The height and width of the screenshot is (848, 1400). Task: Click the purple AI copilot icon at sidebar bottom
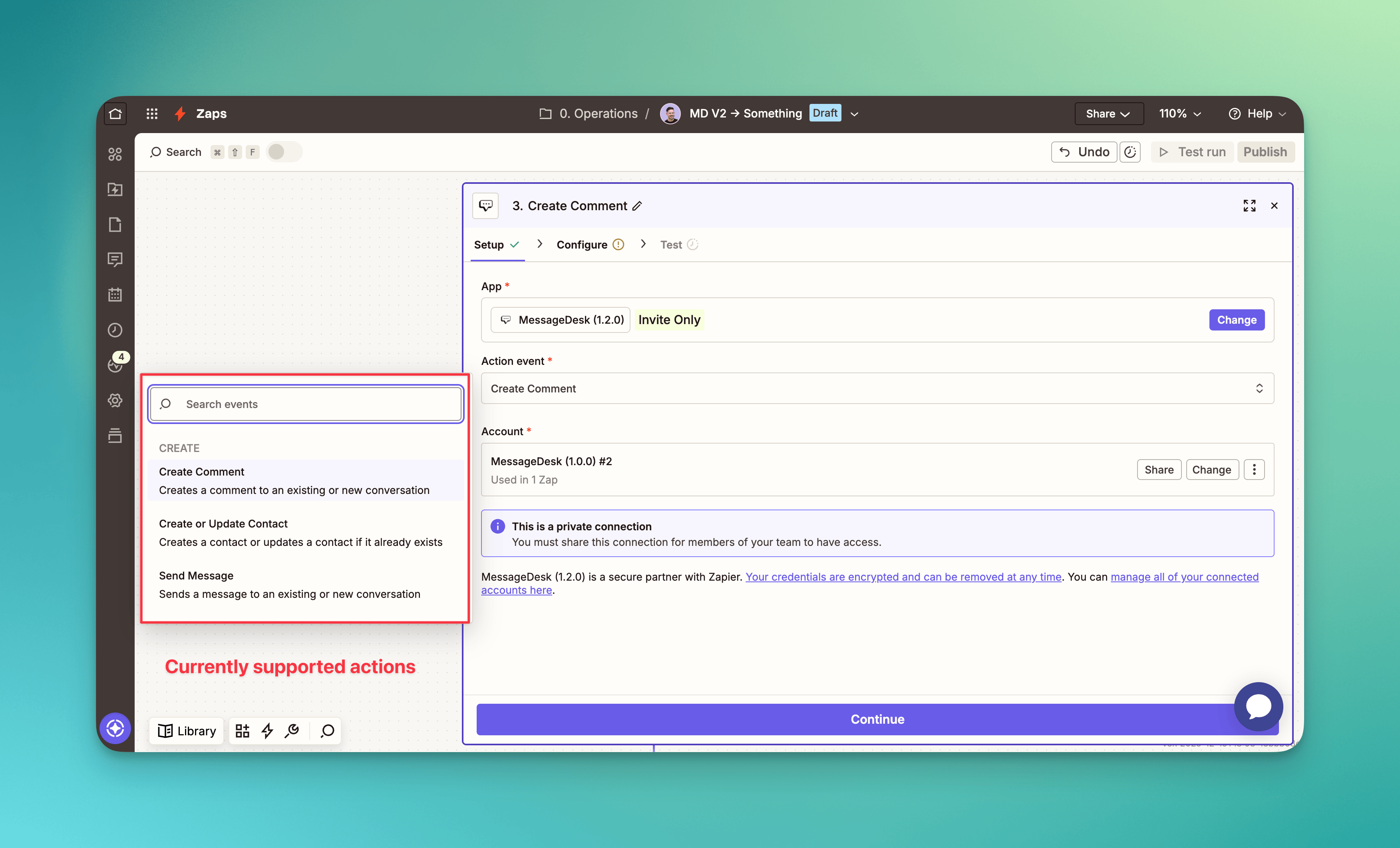(x=115, y=728)
